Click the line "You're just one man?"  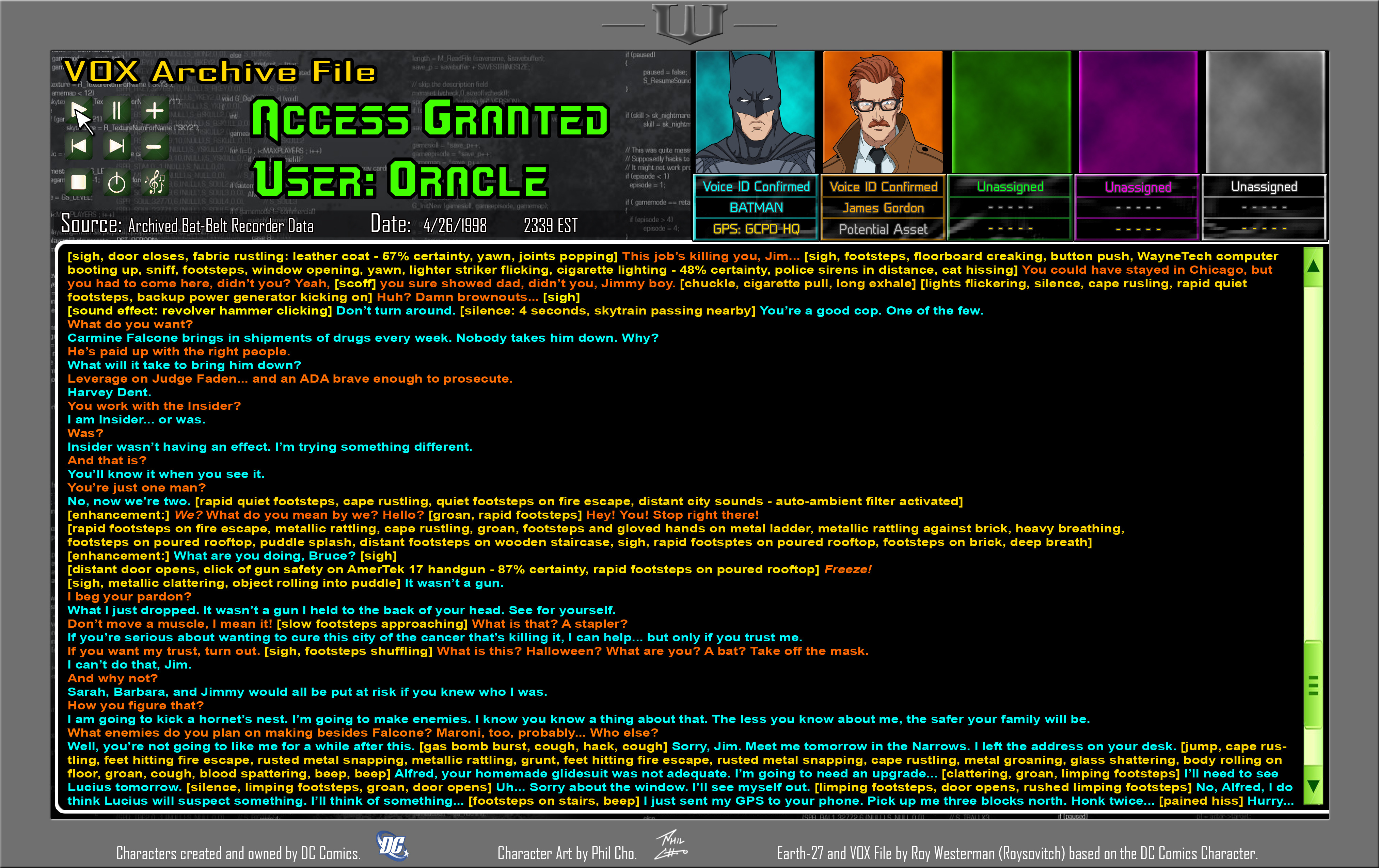click(136, 487)
